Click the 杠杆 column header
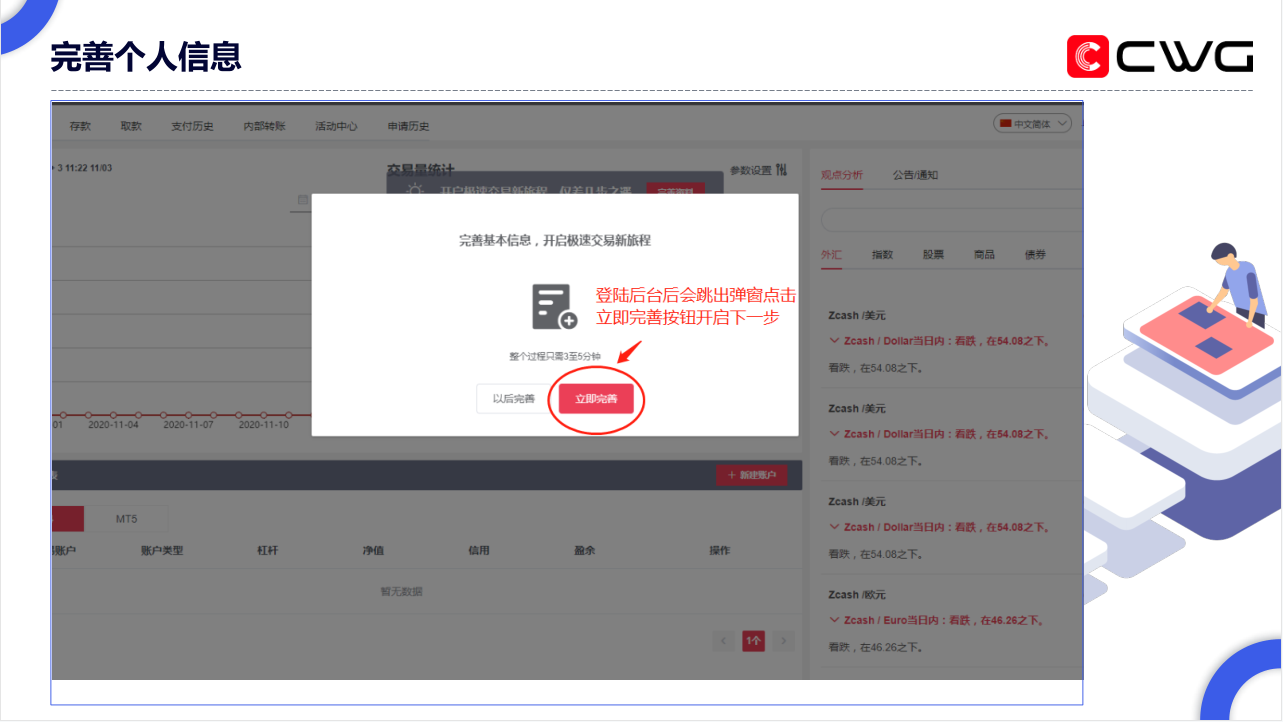Screen dimensions: 1283x722 tap(268, 550)
